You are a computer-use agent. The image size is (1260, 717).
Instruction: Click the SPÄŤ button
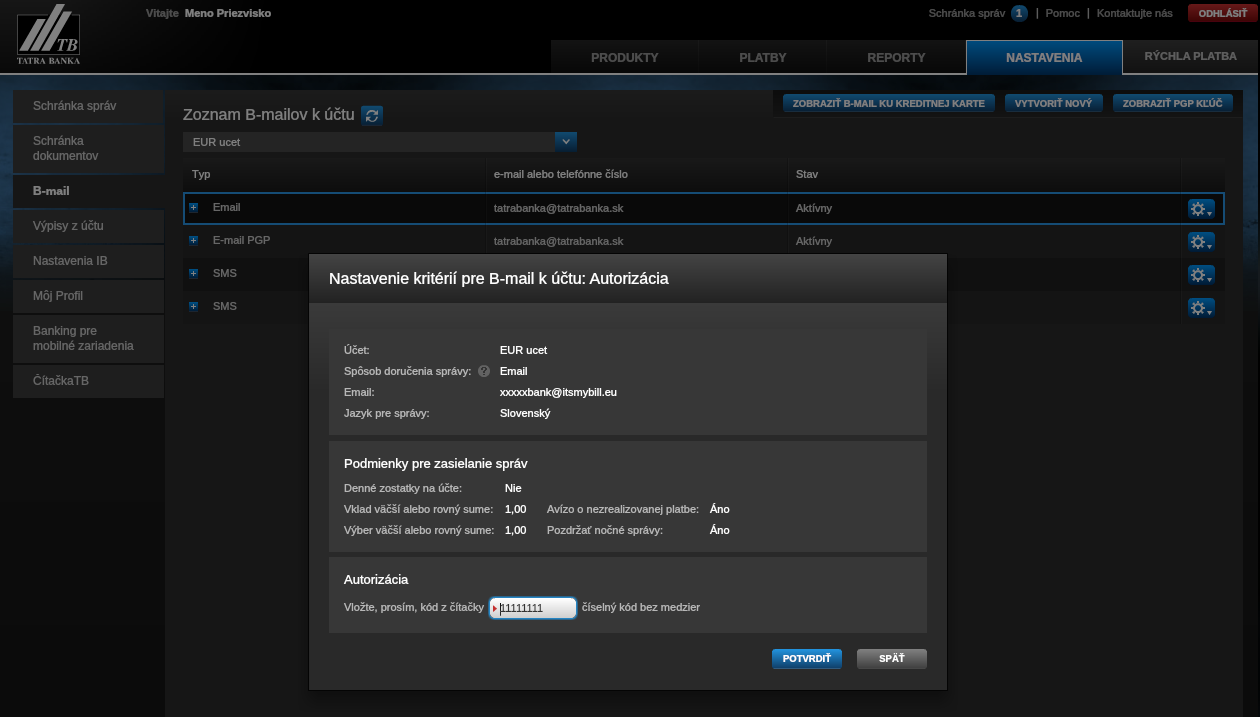pos(891,658)
